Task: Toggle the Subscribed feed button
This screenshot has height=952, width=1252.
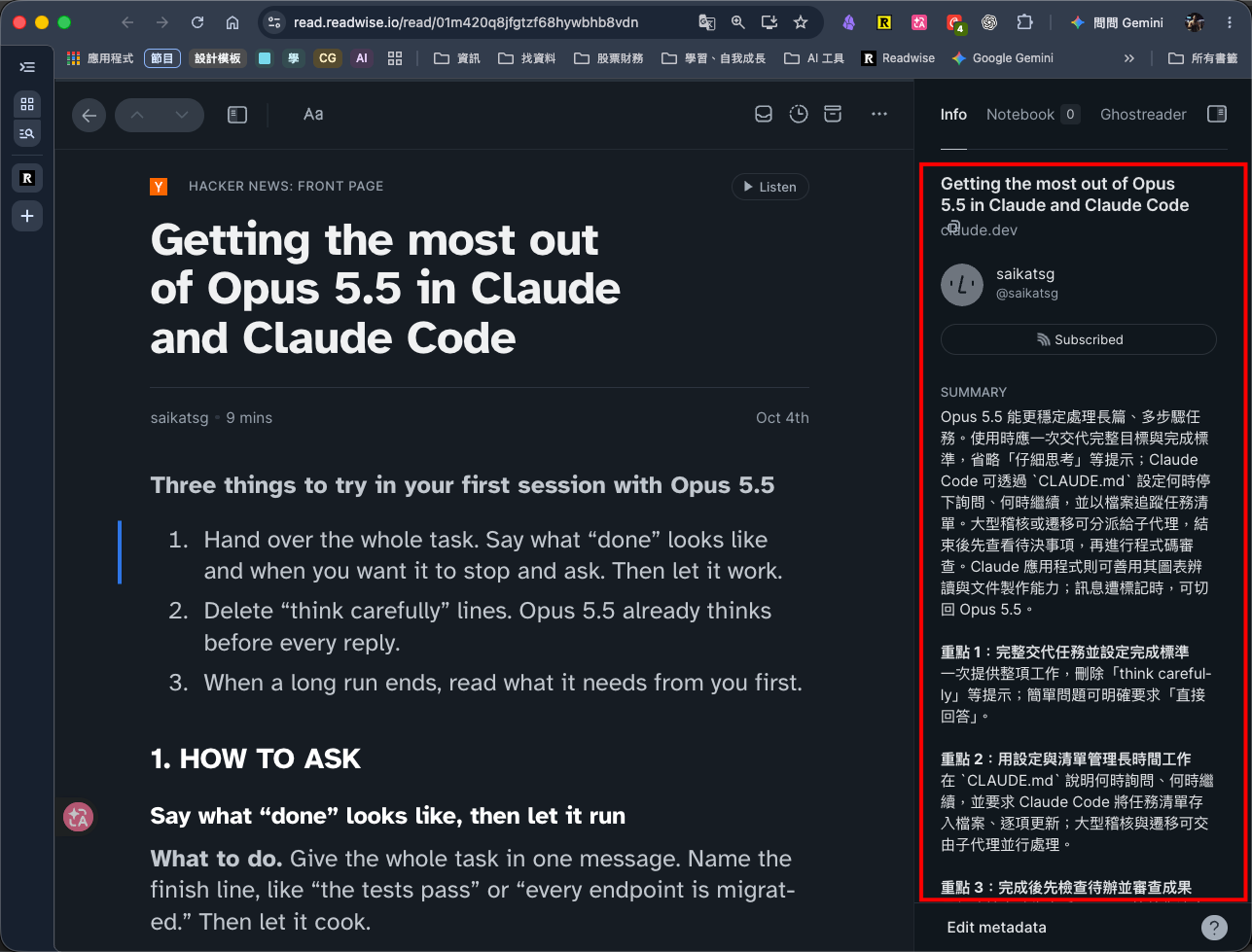Action: [1079, 339]
